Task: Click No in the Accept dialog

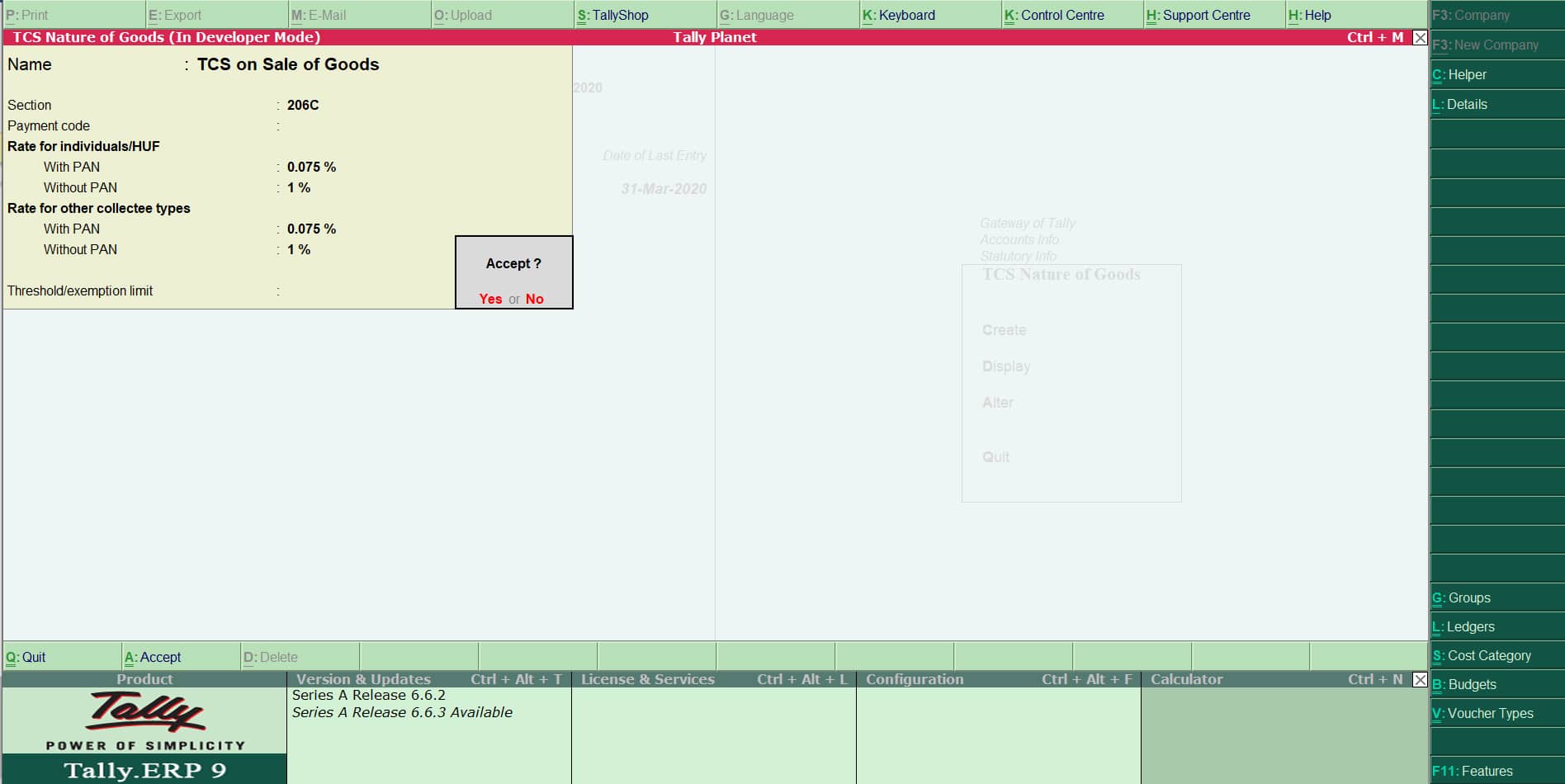Action: pos(535,299)
